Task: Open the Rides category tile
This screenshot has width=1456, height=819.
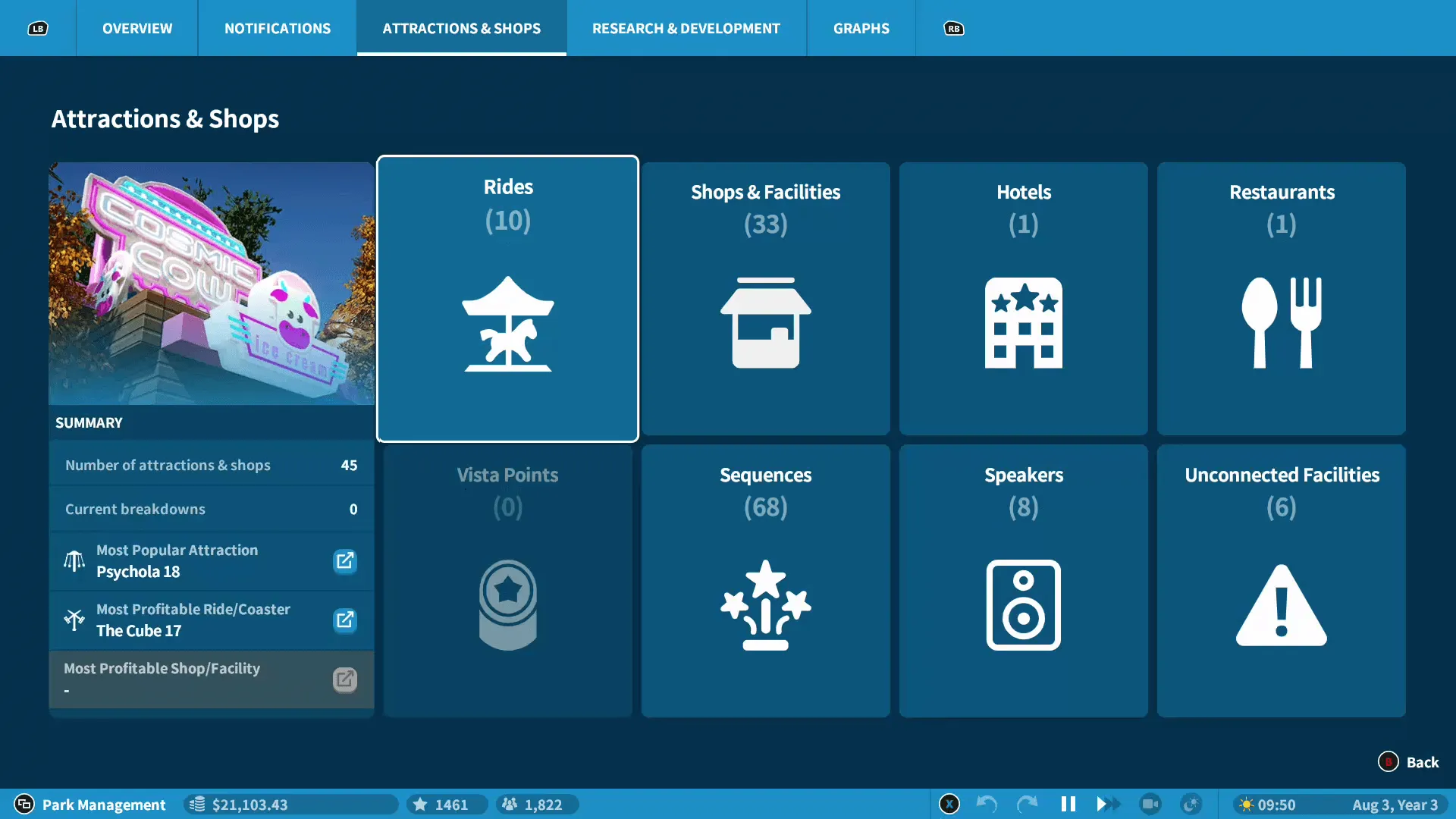Action: point(507,299)
